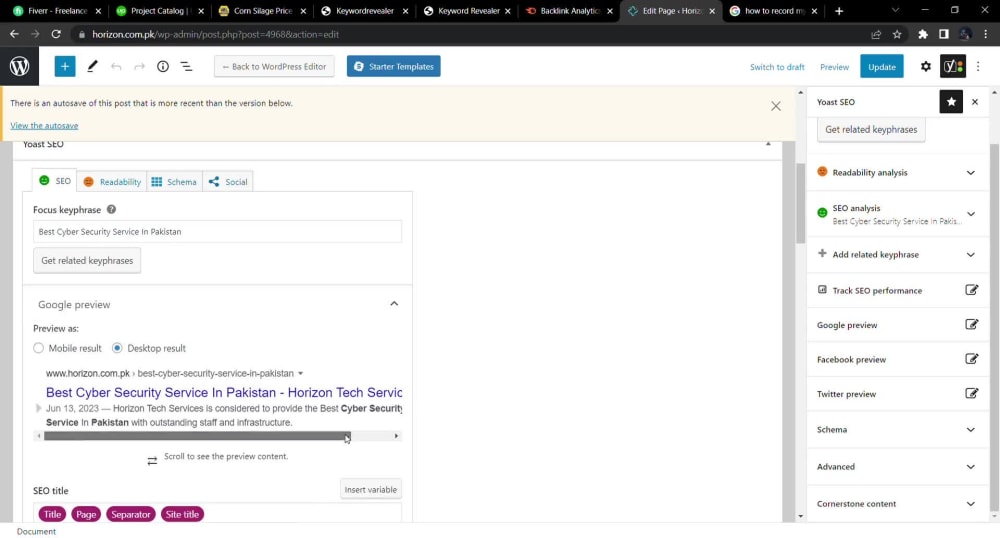This screenshot has height=538, width=1000.
Task: Go back in browser history
Action: 14,34
